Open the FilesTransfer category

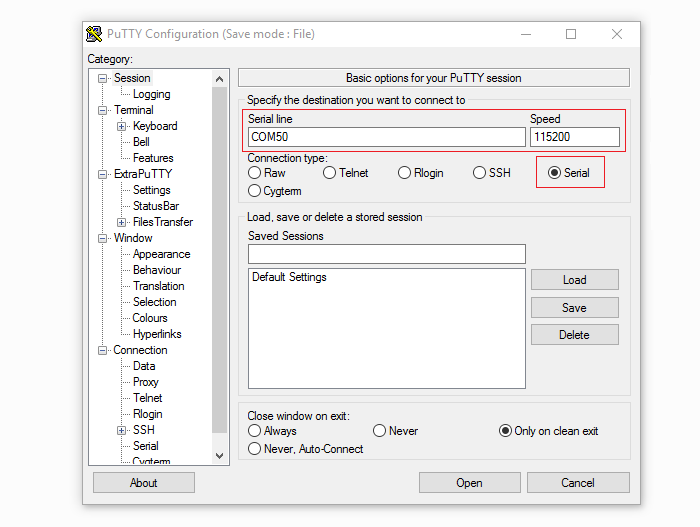tap(163, 222)
